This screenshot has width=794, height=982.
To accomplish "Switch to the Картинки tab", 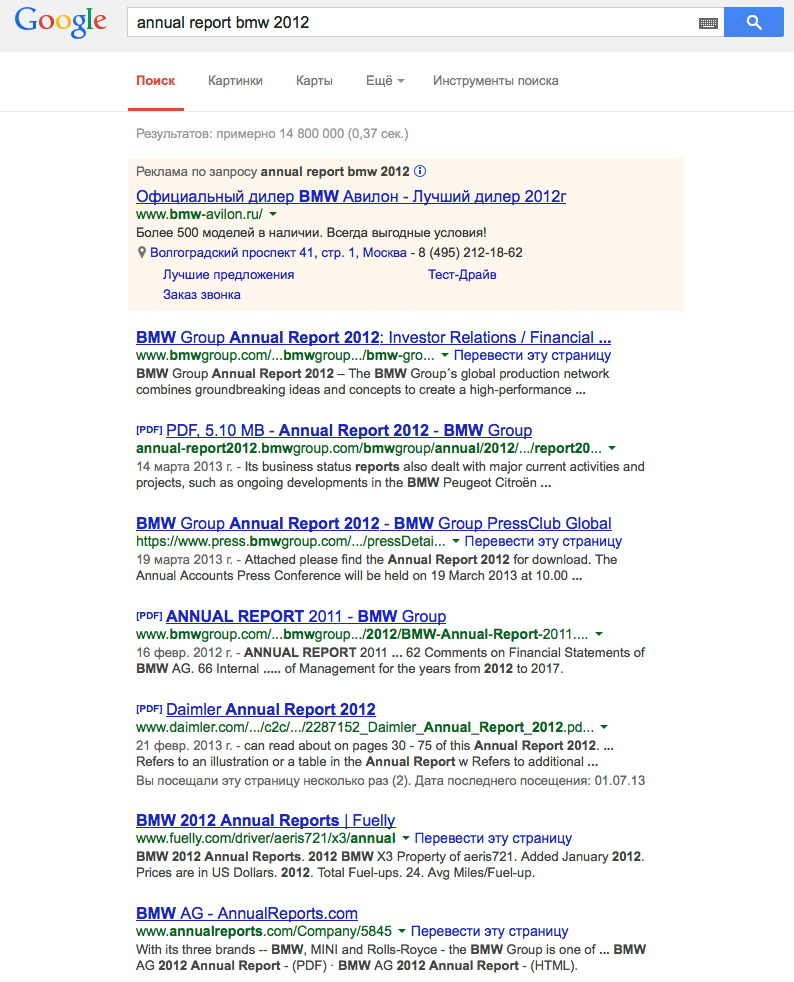I will [235, 81].
